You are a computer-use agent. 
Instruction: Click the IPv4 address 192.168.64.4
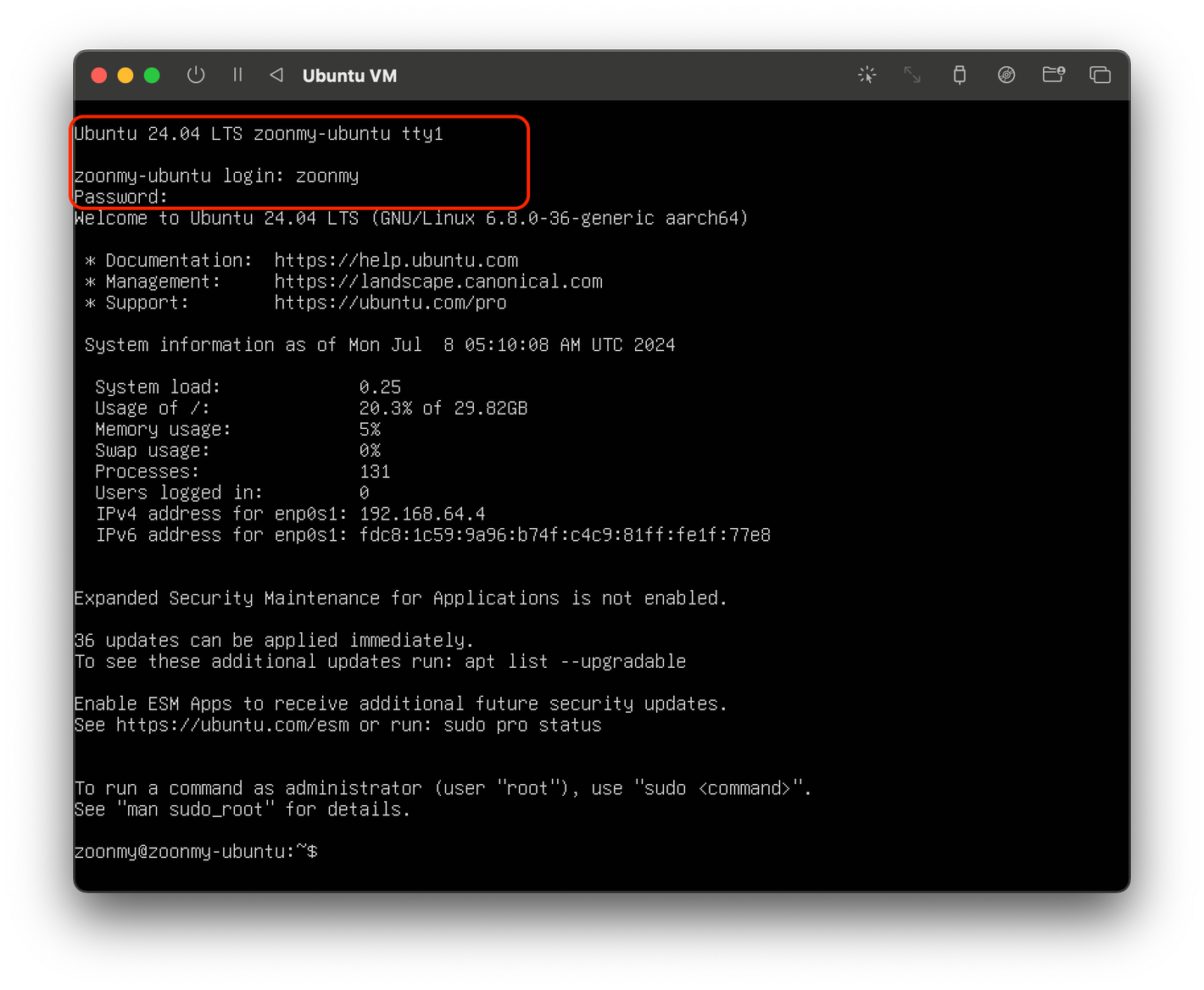click(422, 514)
